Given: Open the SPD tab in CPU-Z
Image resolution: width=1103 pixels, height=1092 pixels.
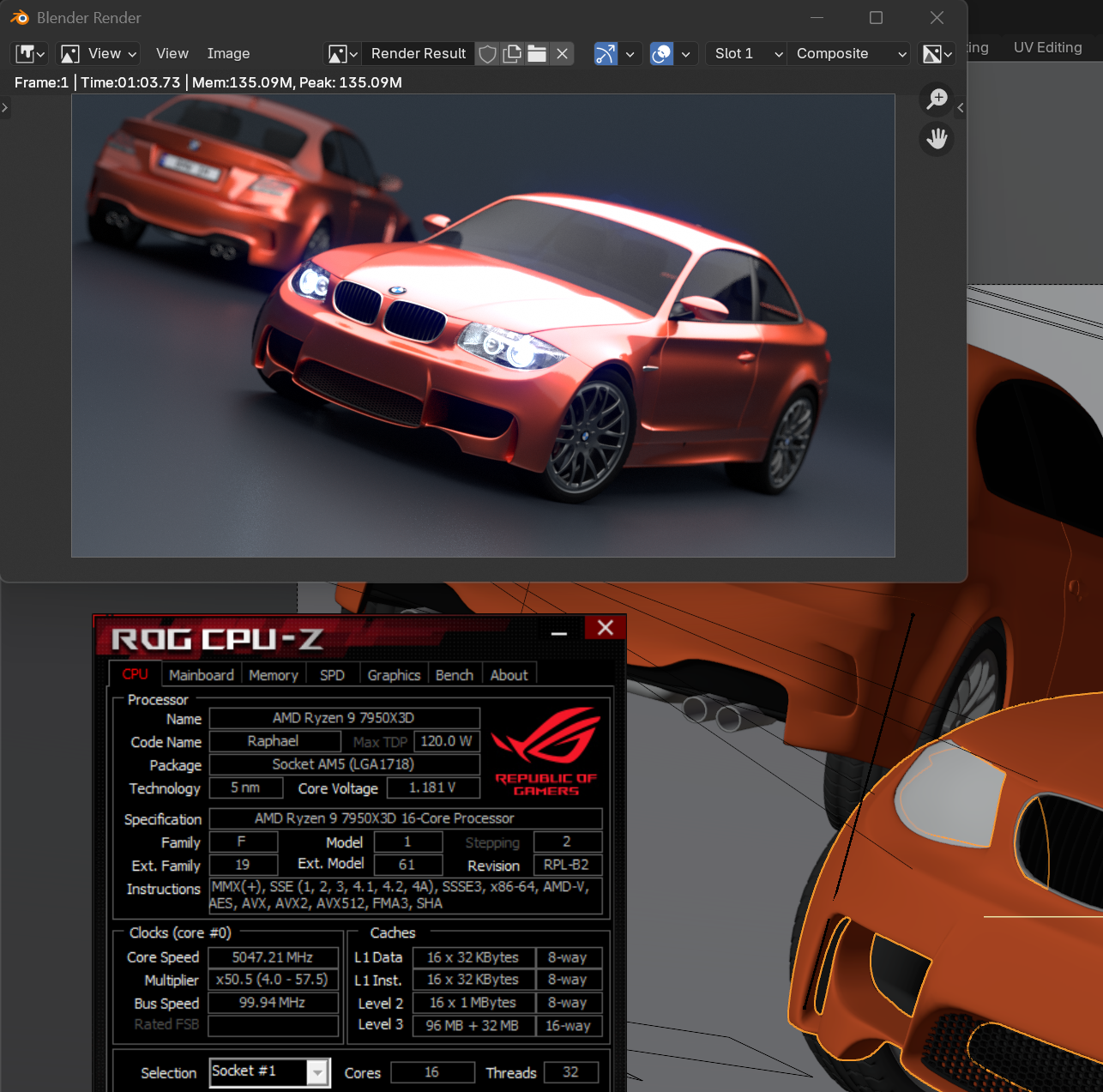Looking at the screenshot, I should pos(332,675).
